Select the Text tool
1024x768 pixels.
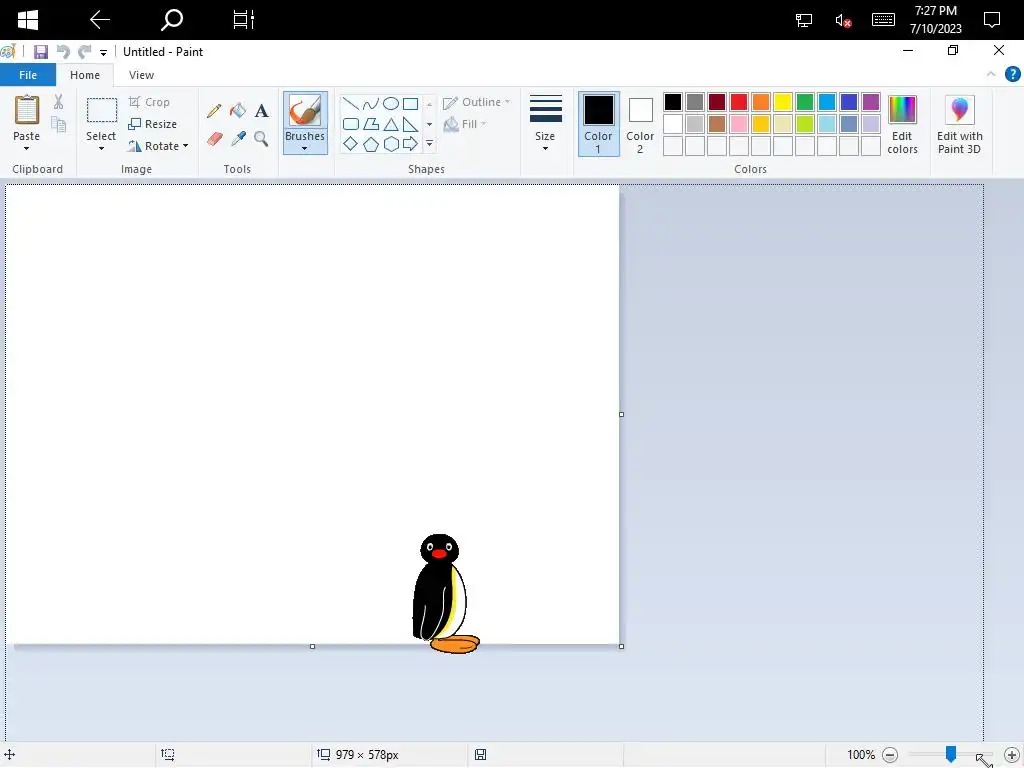(261, 110)
